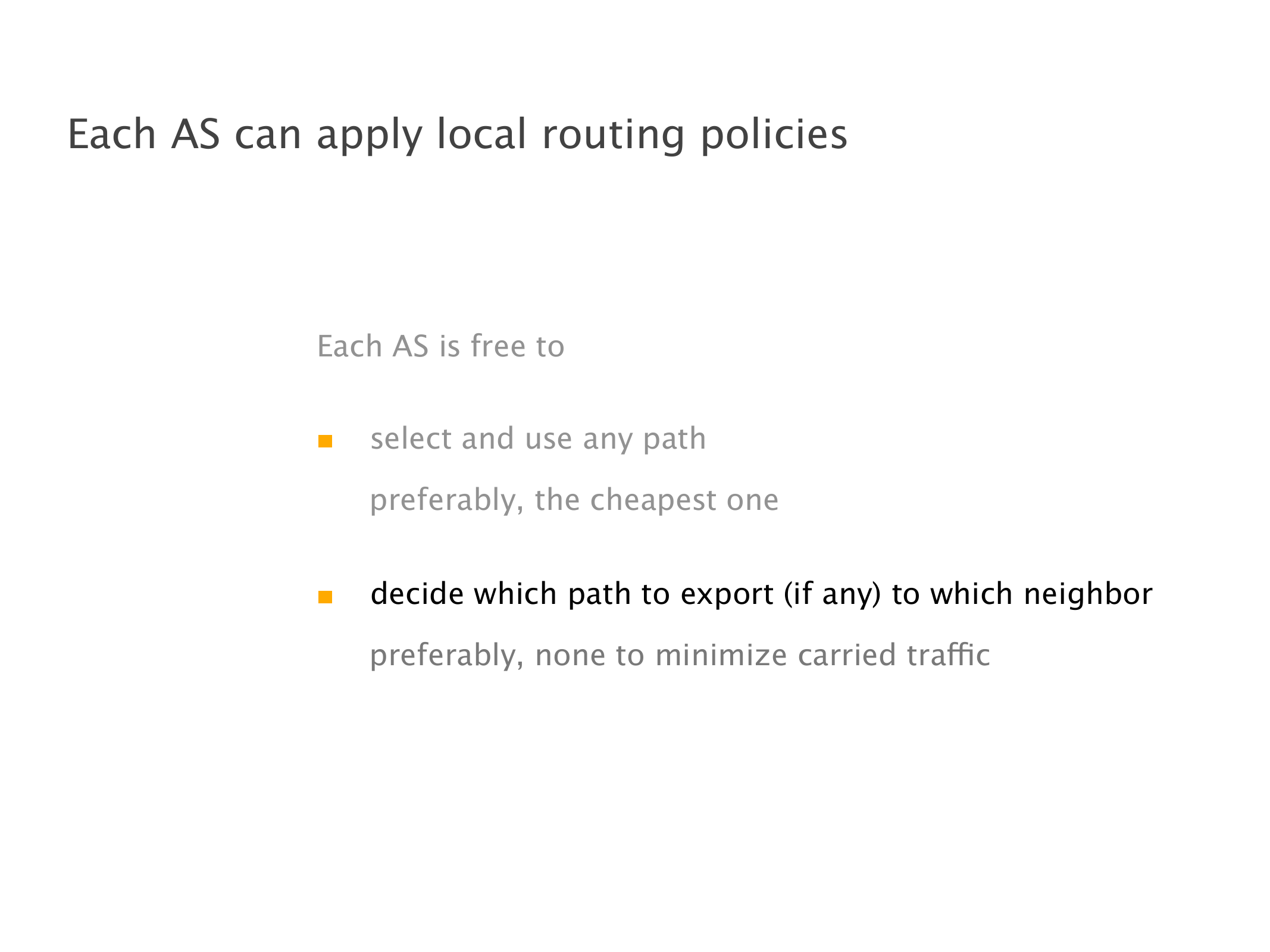Click the highlighted line starting 'decide which path to export'
Image resolution: width=1270 pixels, height=952 pixels.
click(761, 594)
